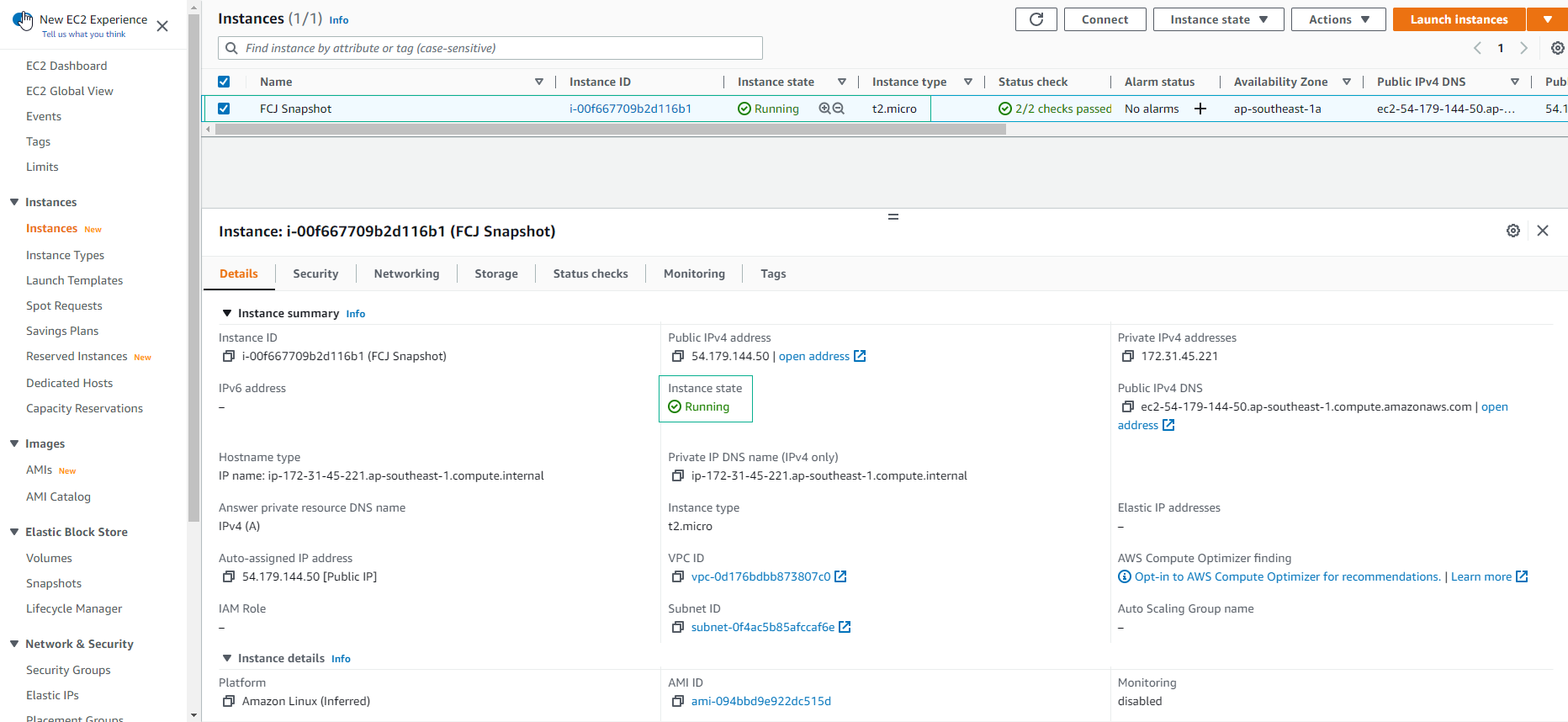Image resolution: width=1568 pixels, height=722 pixels.
Task: Toggle the select-all instances checkbox
Action: pyautogui.click(x=224, y=82)
